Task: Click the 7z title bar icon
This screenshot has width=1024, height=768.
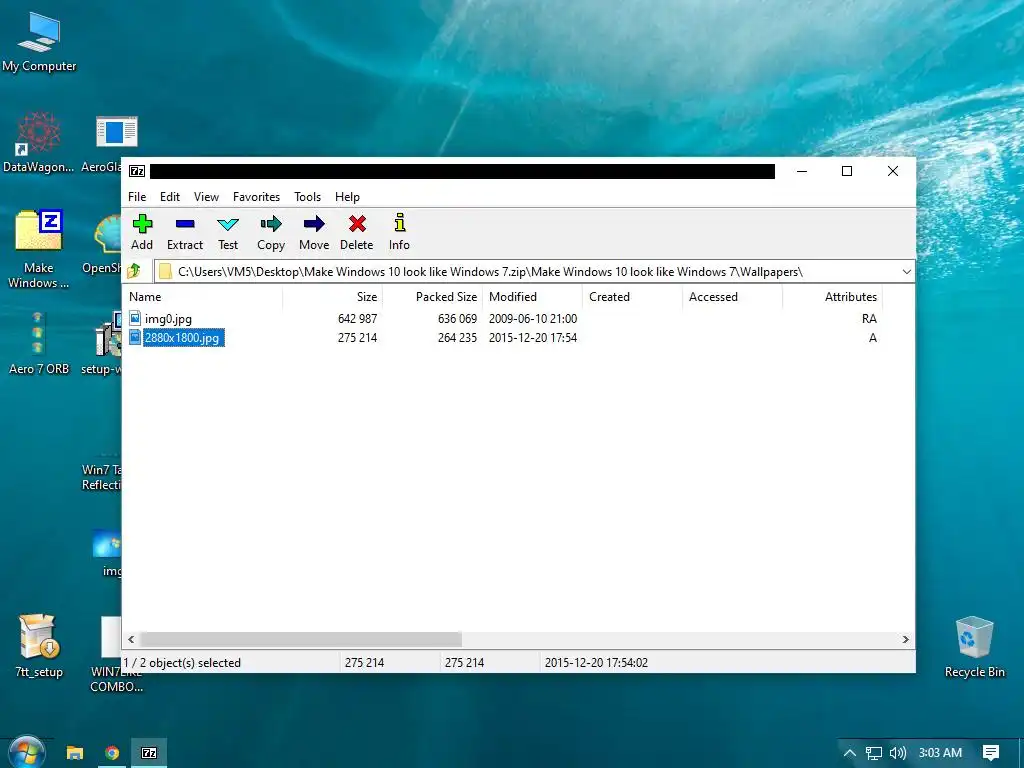Action: pyautogui.click(x=137, y=171)
